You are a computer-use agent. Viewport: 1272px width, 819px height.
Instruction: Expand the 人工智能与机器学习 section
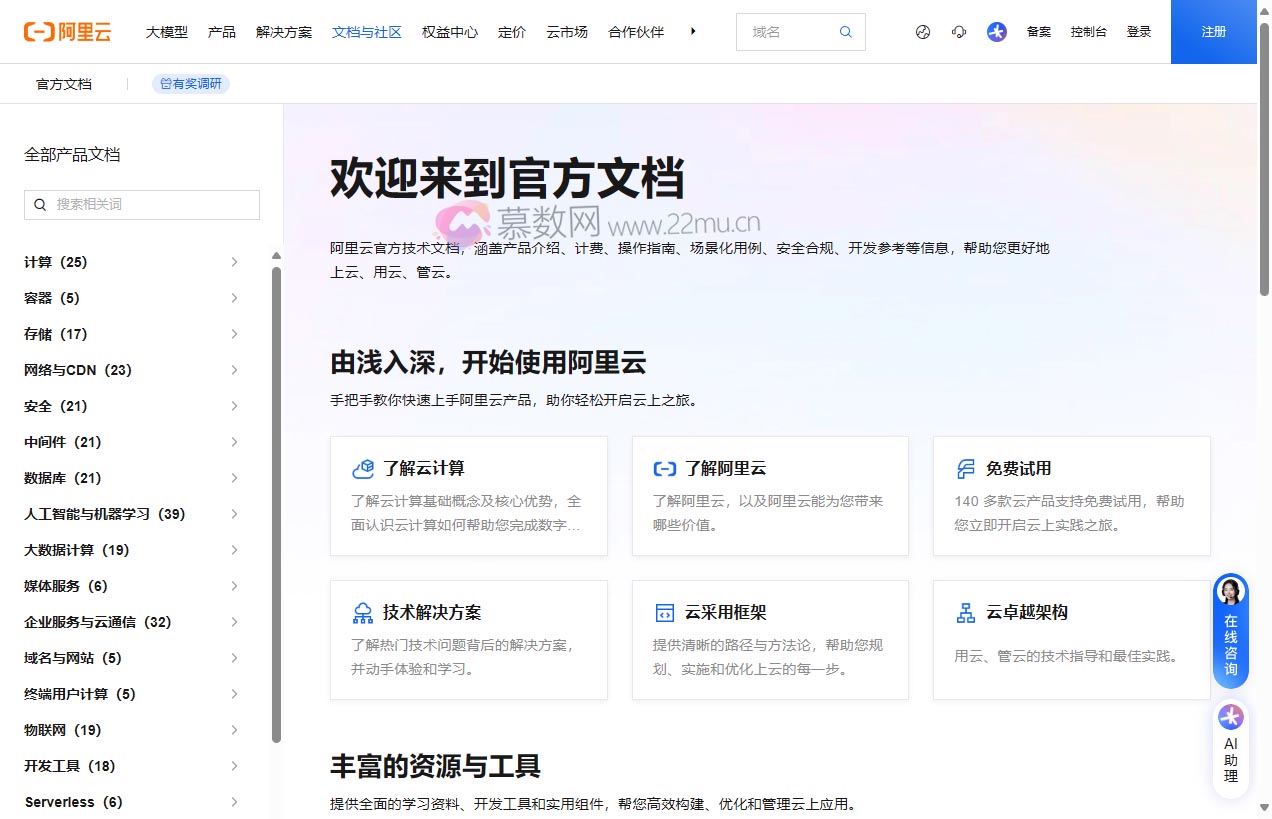point(234,513)
